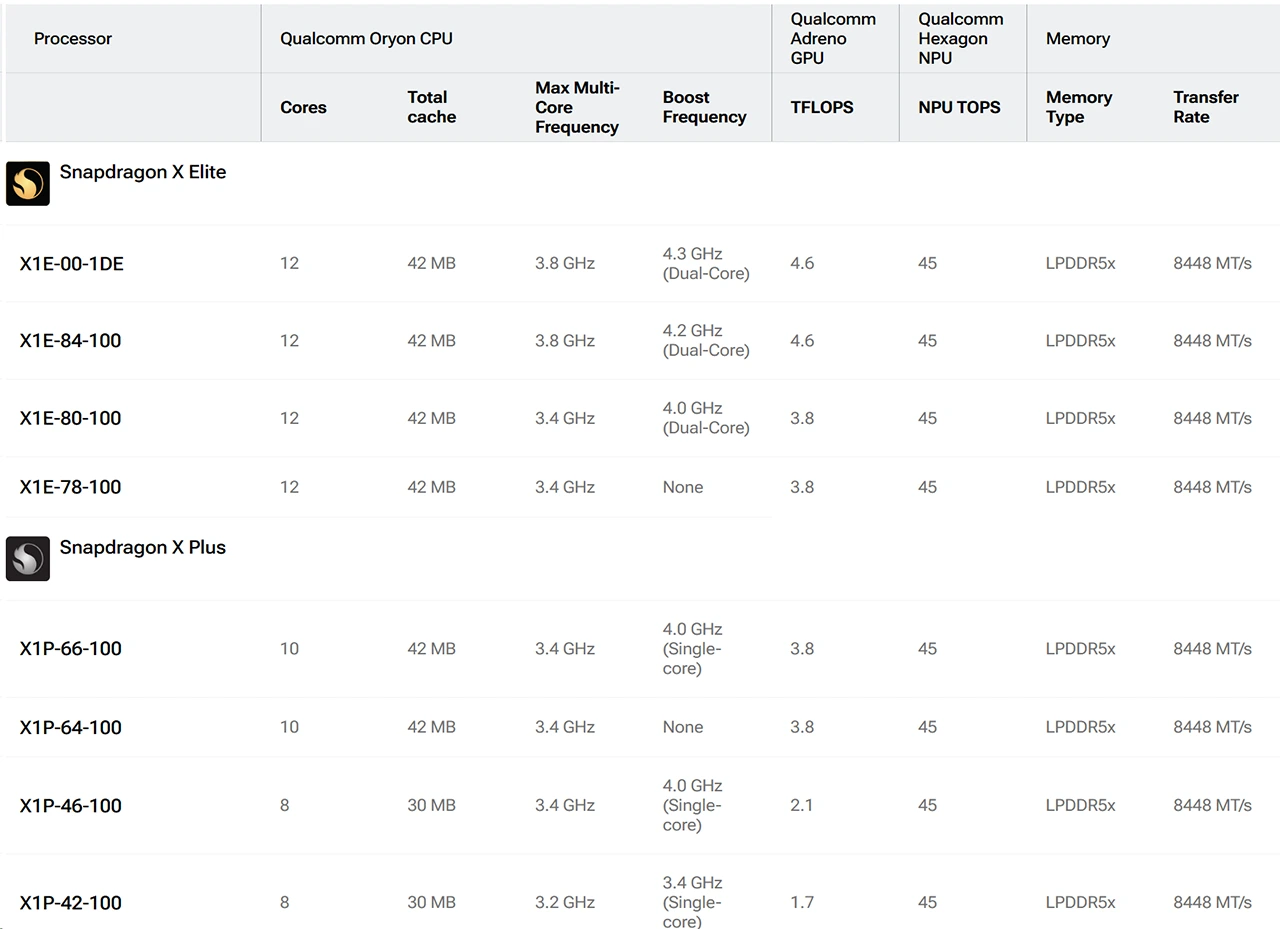Click the gold Snapdragon X Elite logo
This screenshot has height=929, width=1280.
(x=28, y=184)
